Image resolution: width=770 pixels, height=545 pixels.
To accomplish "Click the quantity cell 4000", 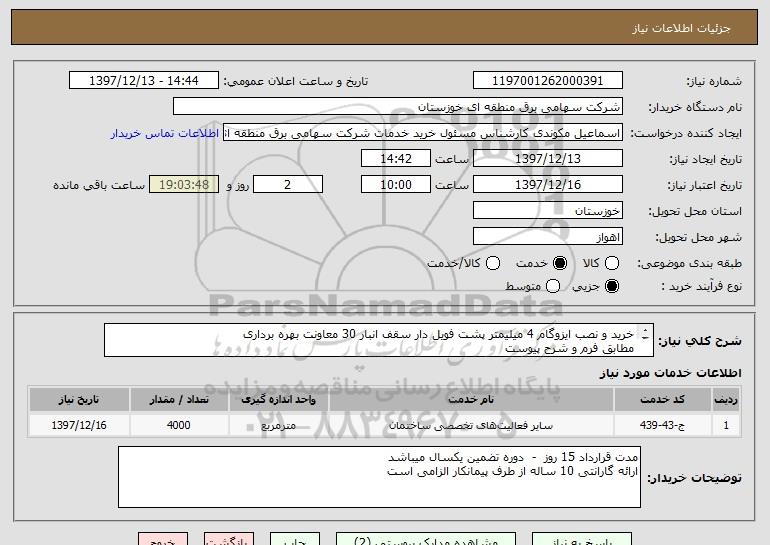I will click(x=179, y=425).
